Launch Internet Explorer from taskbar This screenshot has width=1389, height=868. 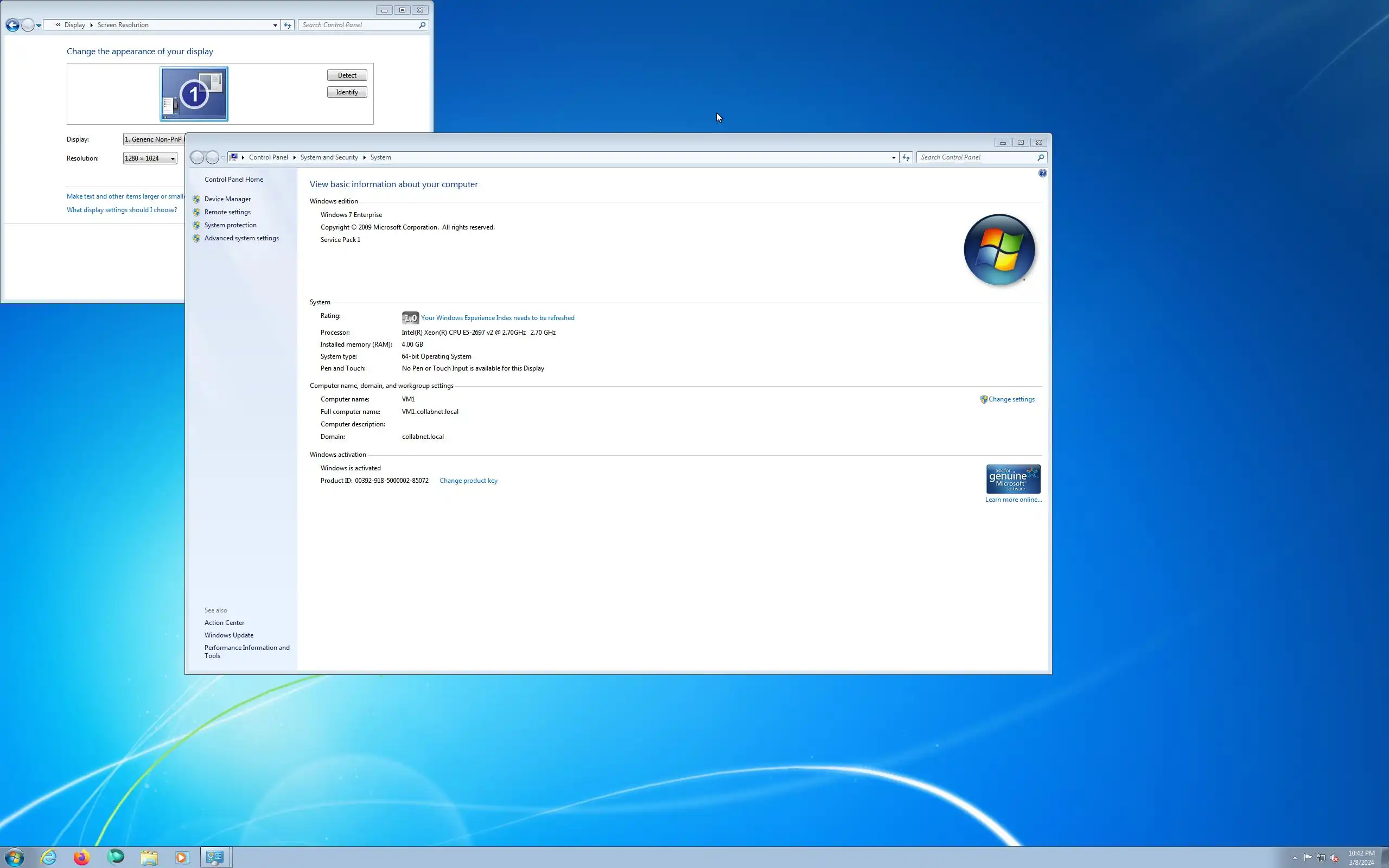49,857
